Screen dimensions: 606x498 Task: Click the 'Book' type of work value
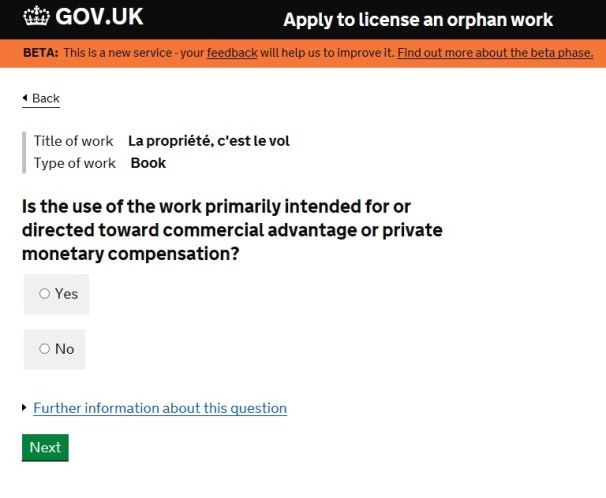coord(148,163)
